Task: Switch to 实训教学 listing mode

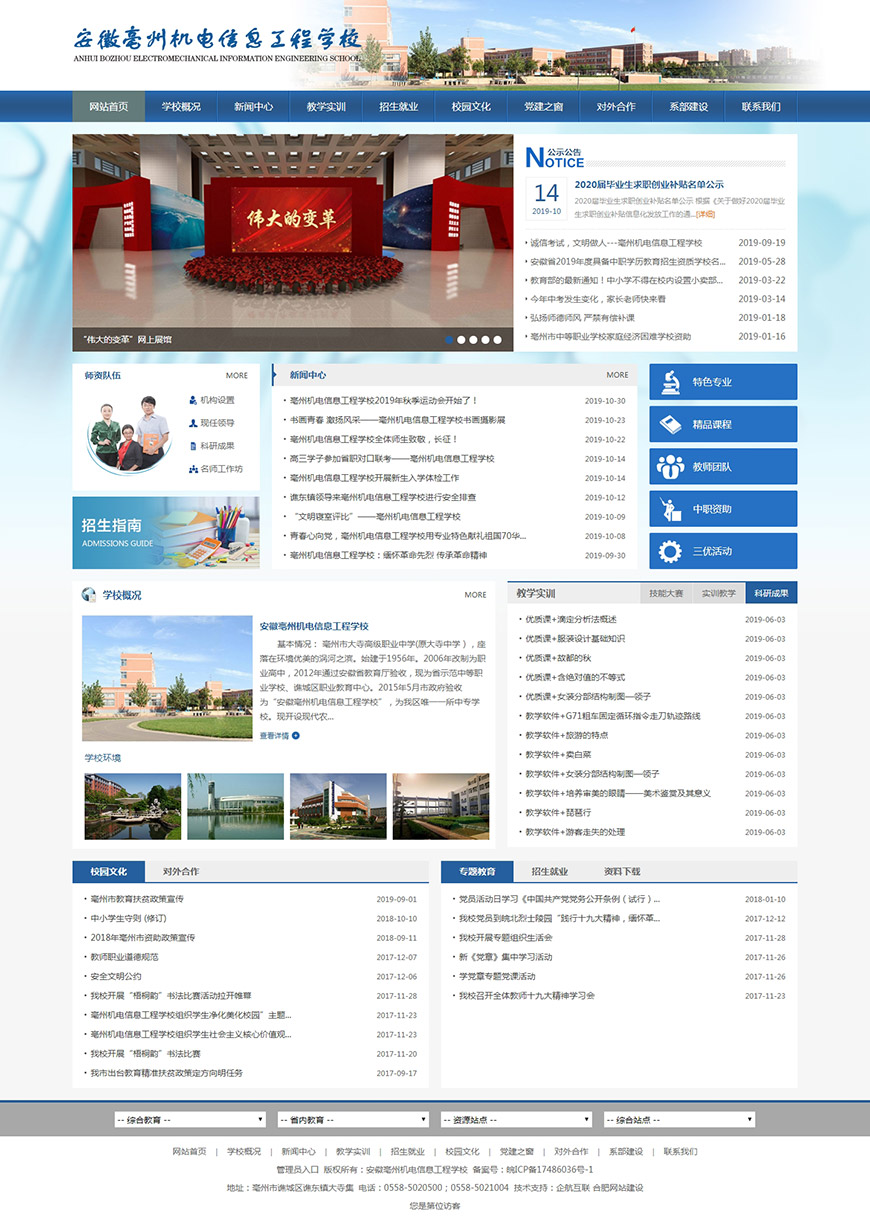Action: pos(720,593)
